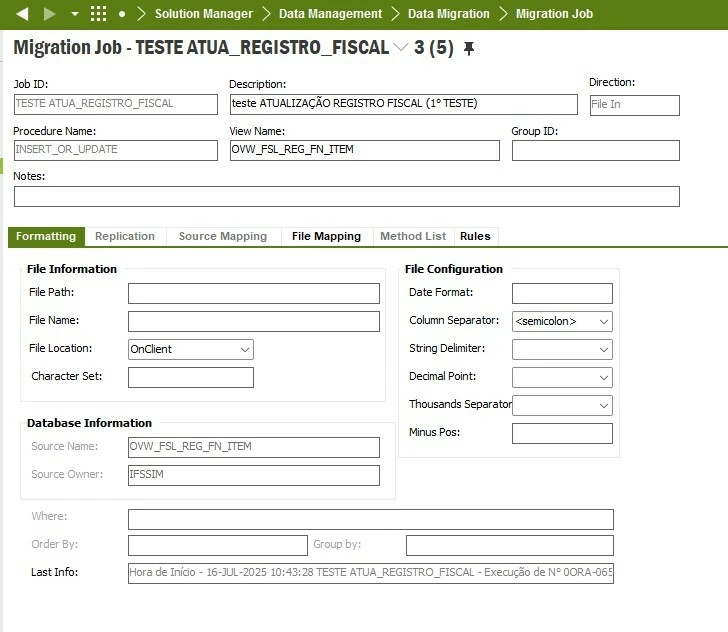Image resolution: width=728 pixels, height=632 pixels.
Task: Switch to File Mapping tab
Action: click(x=326, y=236)
